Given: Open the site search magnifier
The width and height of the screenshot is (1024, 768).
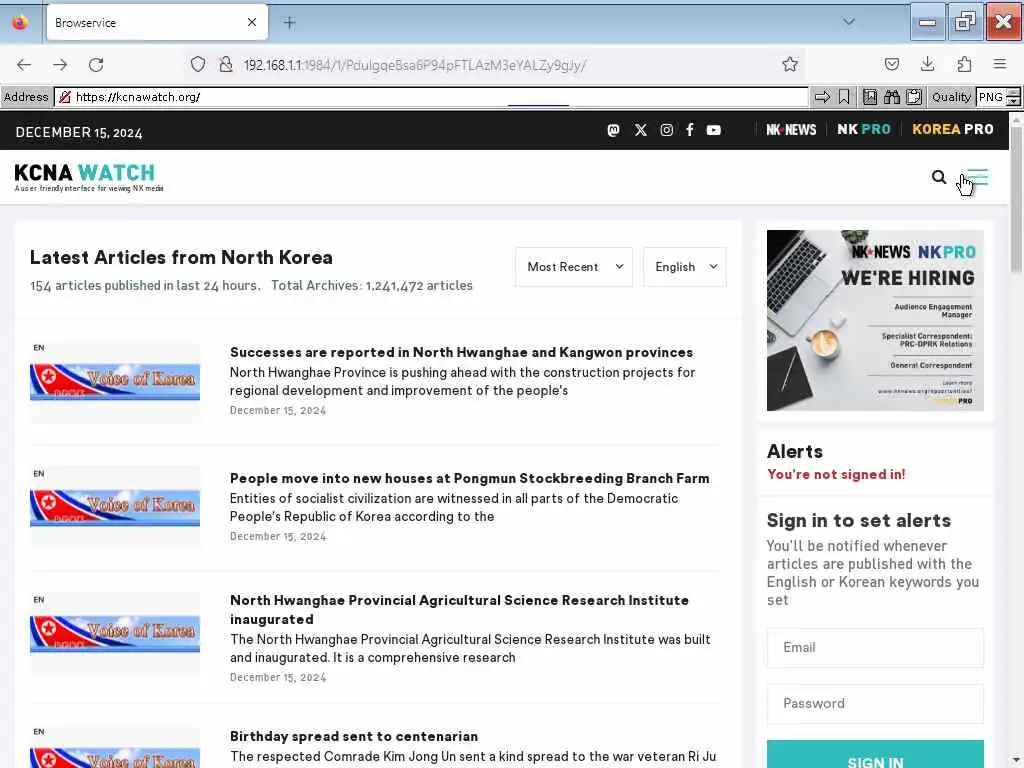Looking at the screenshot, I should tap(938, 177).
